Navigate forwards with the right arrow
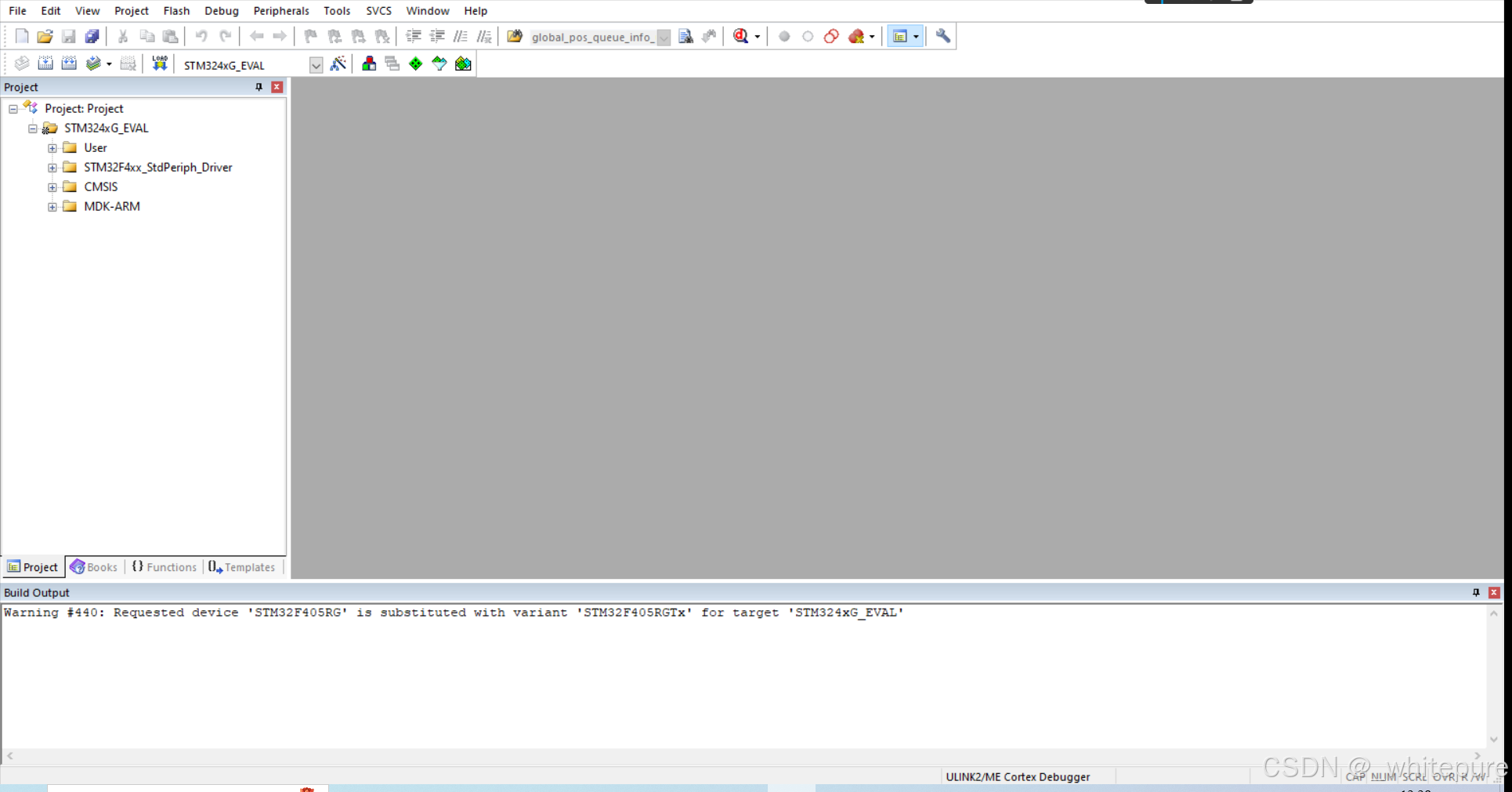Image resolution: width=1512 pixels, height=792 pixels. (280, 36)
